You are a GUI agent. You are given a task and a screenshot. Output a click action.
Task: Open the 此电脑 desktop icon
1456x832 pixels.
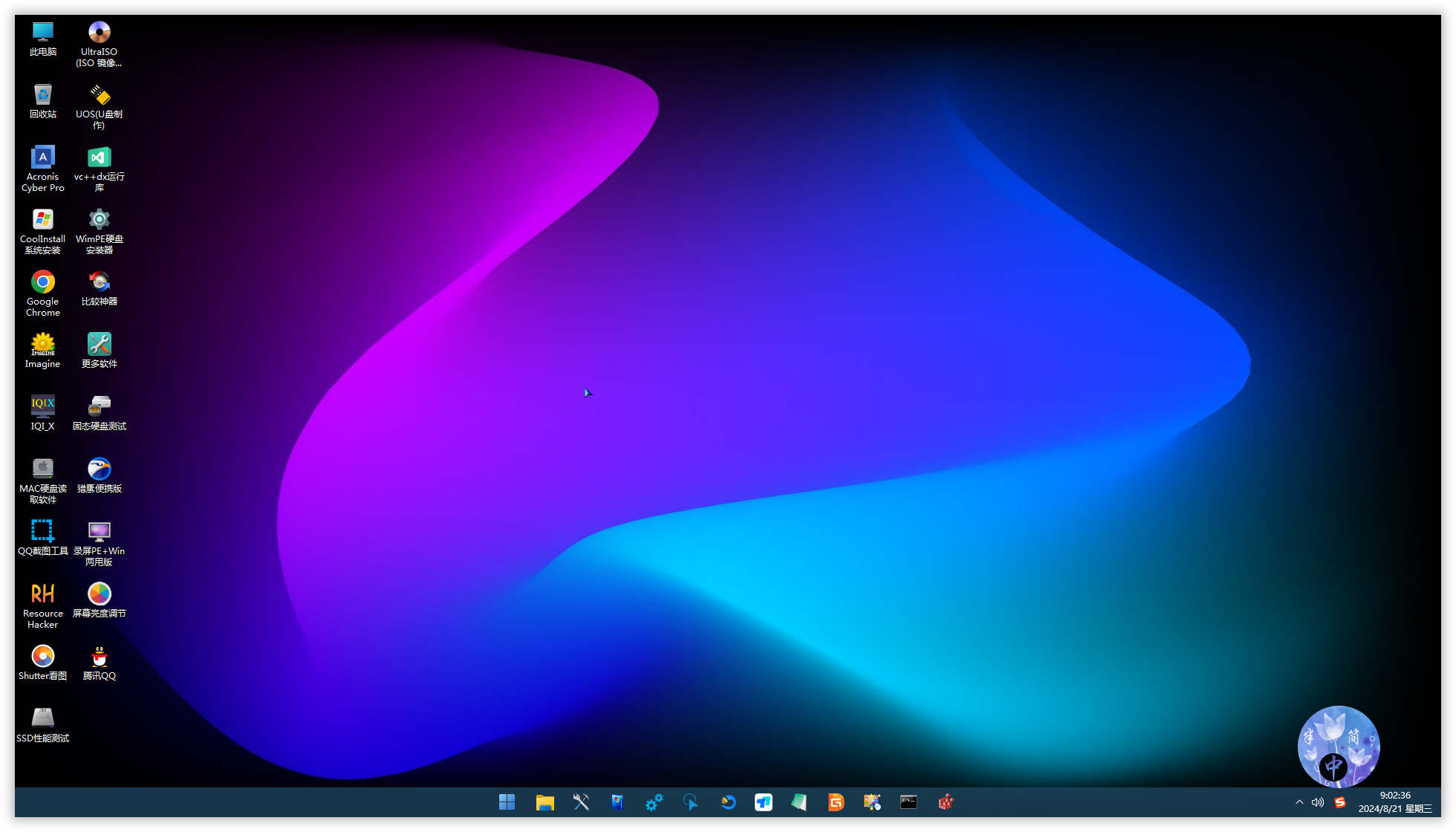tap(43, 39)
